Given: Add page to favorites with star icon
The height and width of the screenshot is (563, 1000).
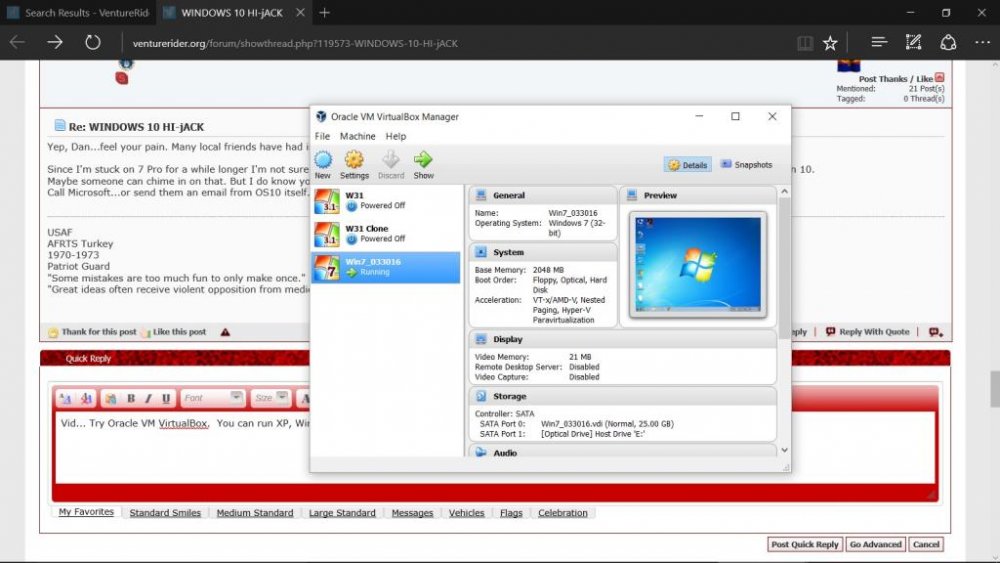Looking at the screenshot, I should (830, 43).
